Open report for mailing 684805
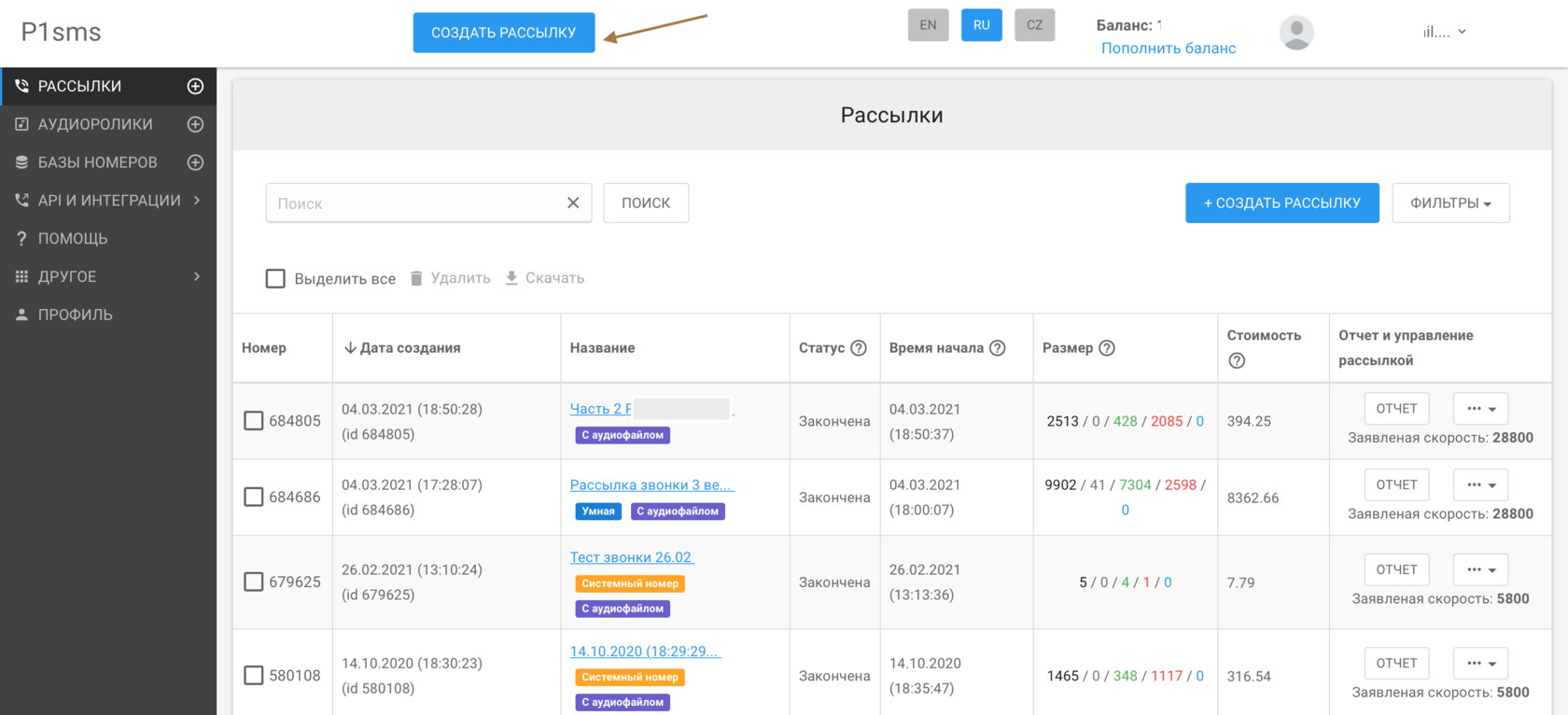1568x715 pixels. coord(1396,409)
